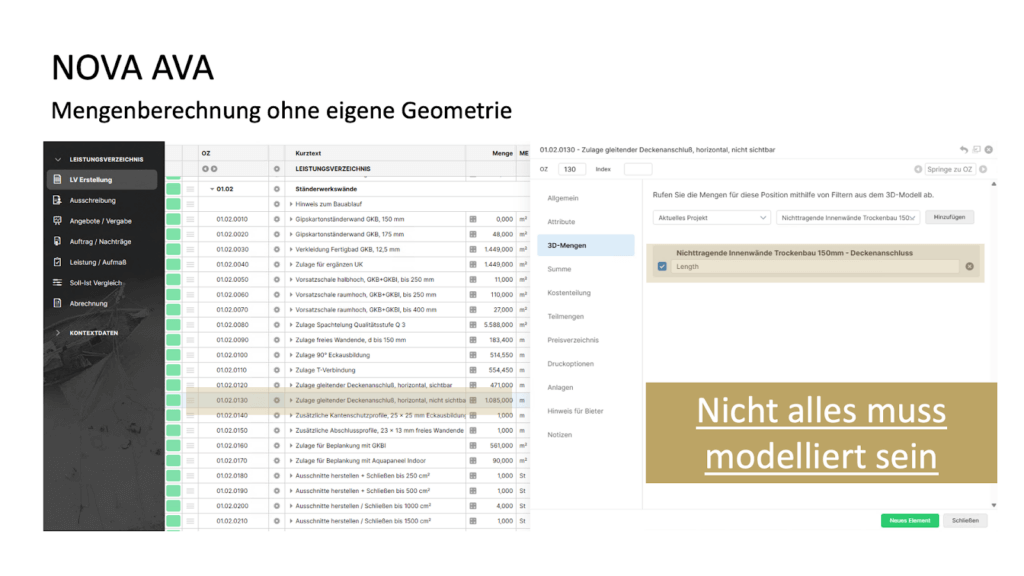Collapse the 01.02 Ständerwerkswände group
Viewport: 1024px width, 576px height.
pos(211,188)
